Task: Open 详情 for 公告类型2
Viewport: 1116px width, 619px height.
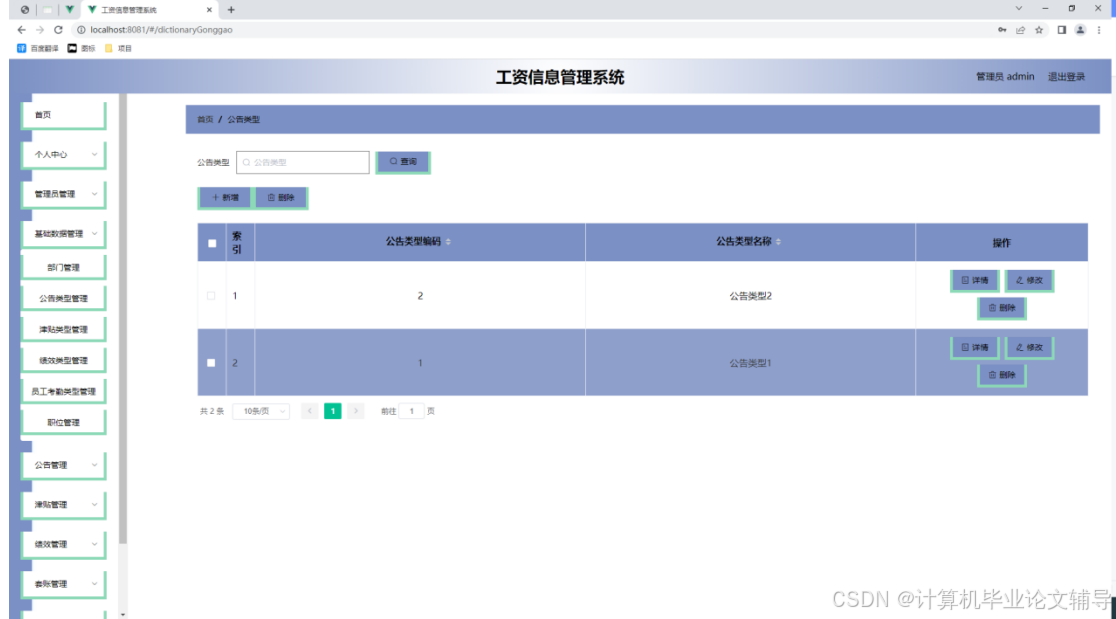Action: [974, 281]
